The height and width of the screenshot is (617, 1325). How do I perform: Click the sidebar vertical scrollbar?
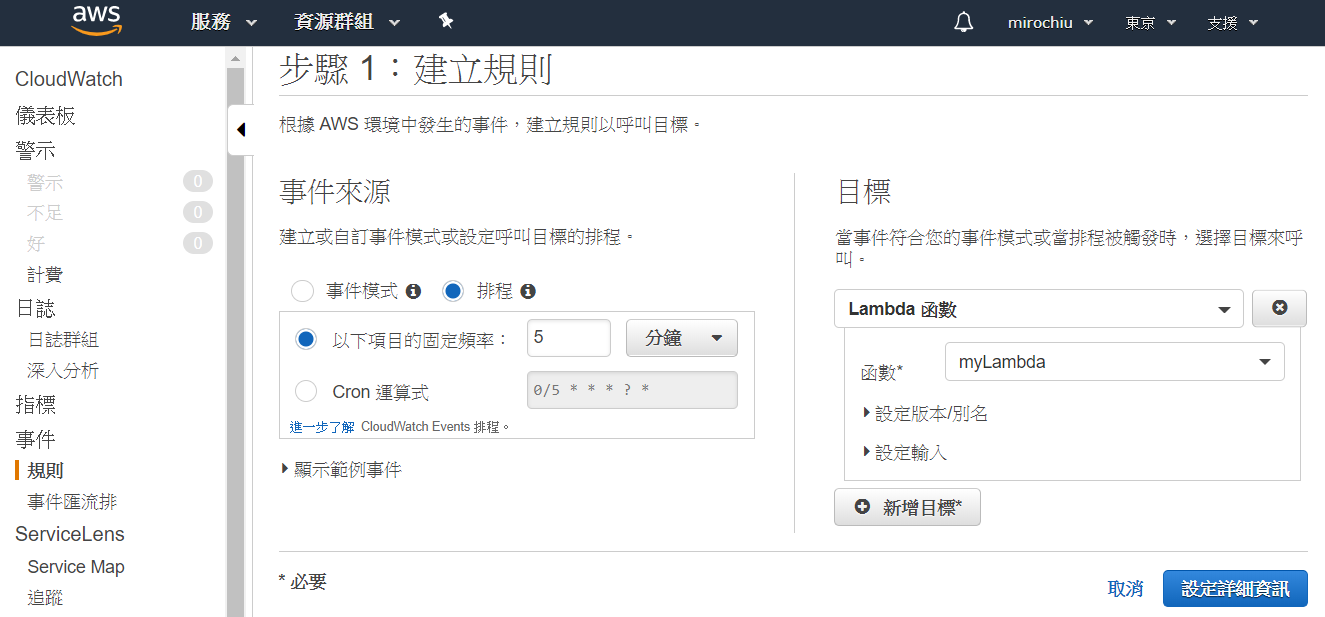click(x=236, y=340)
